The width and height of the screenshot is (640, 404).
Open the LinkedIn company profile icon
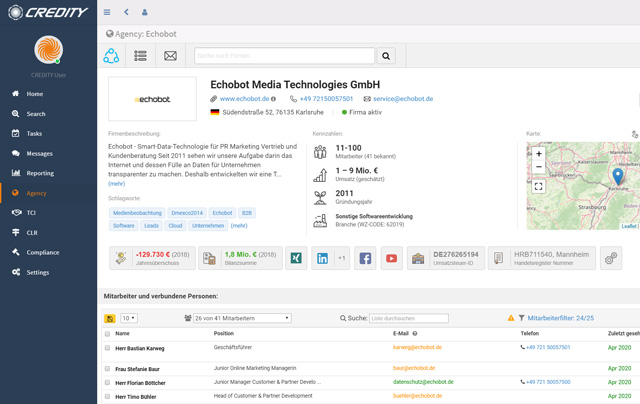322,258
